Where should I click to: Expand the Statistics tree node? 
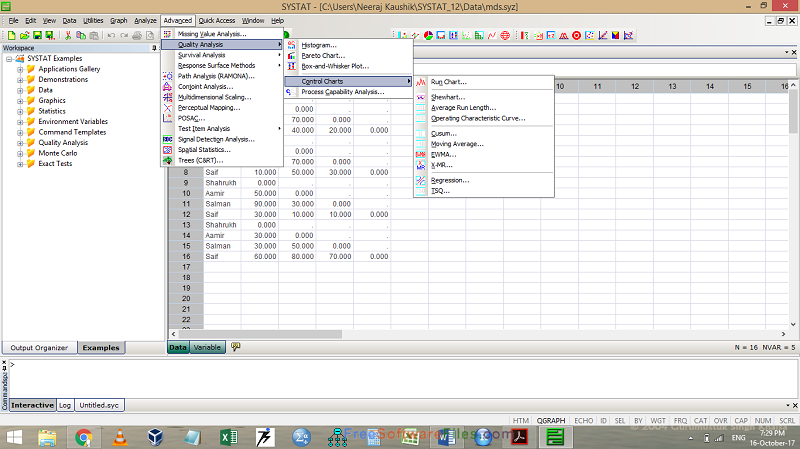click(x=20, y=111)
